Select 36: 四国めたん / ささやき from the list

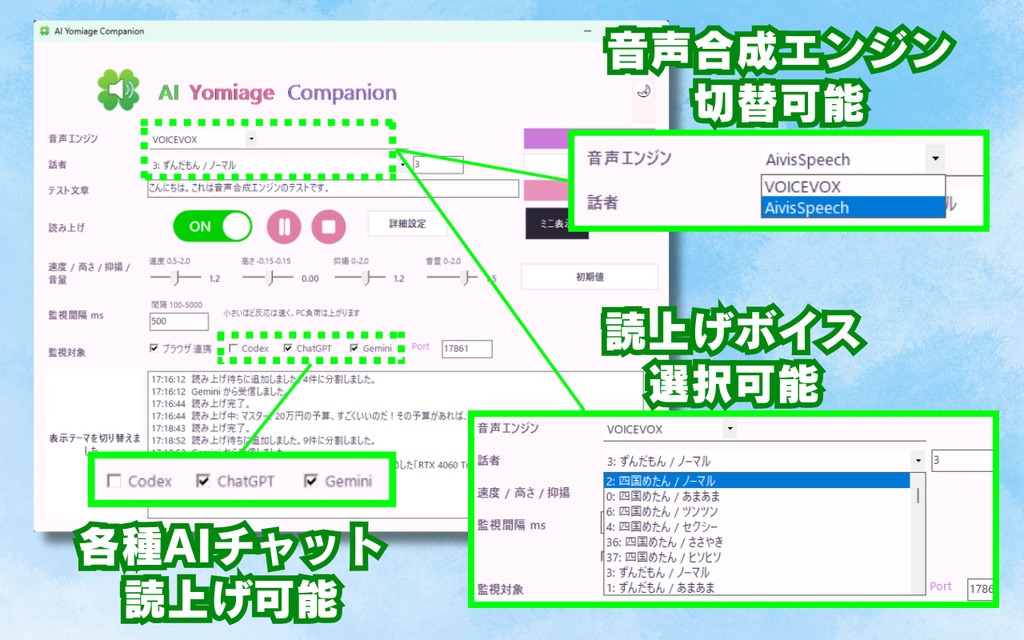click(x=757, y=541)
